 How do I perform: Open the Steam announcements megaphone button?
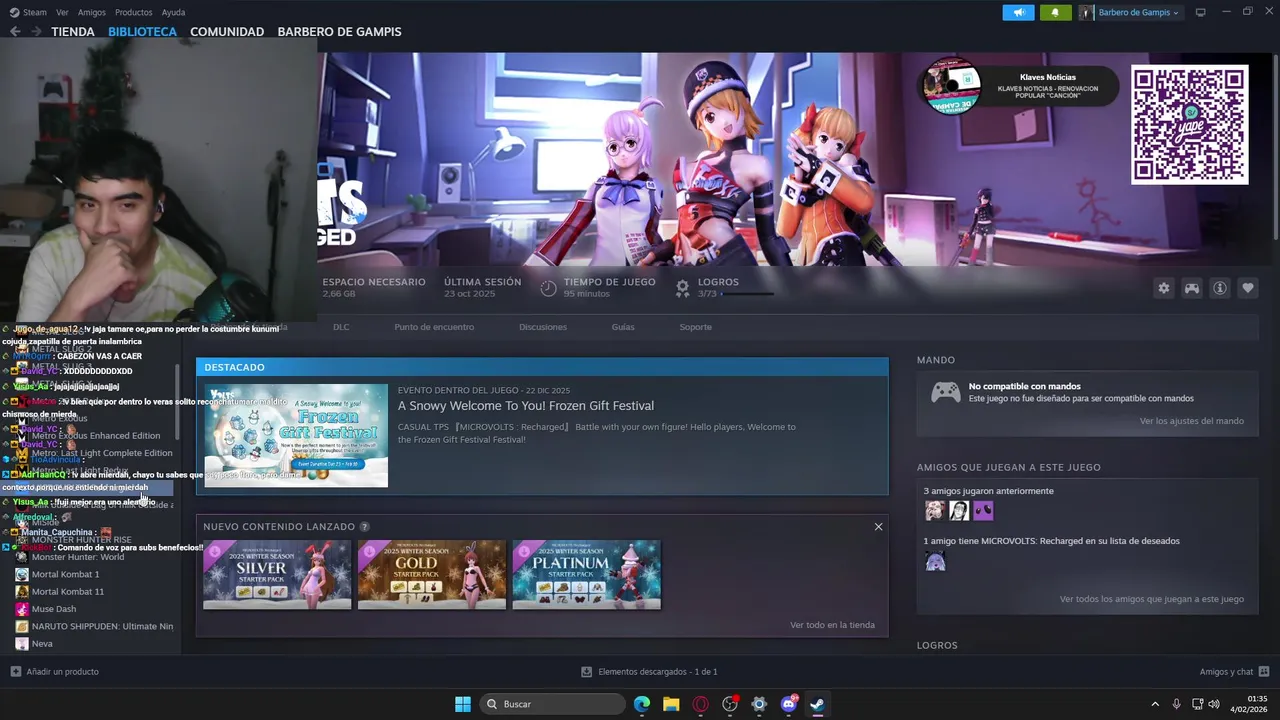tap(1018, 12)
